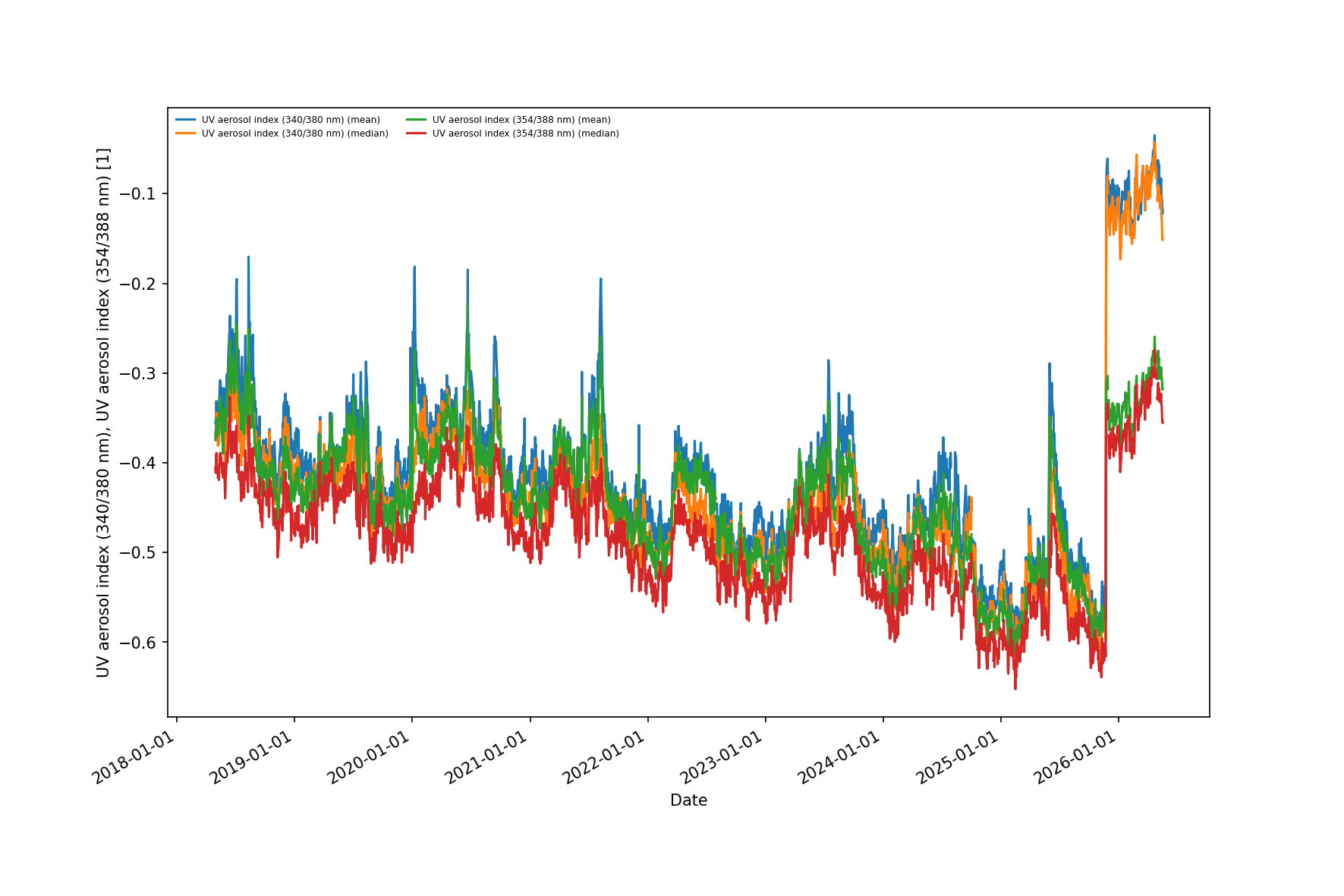Click the rotated y-axis title text

[x=103, y=413]
